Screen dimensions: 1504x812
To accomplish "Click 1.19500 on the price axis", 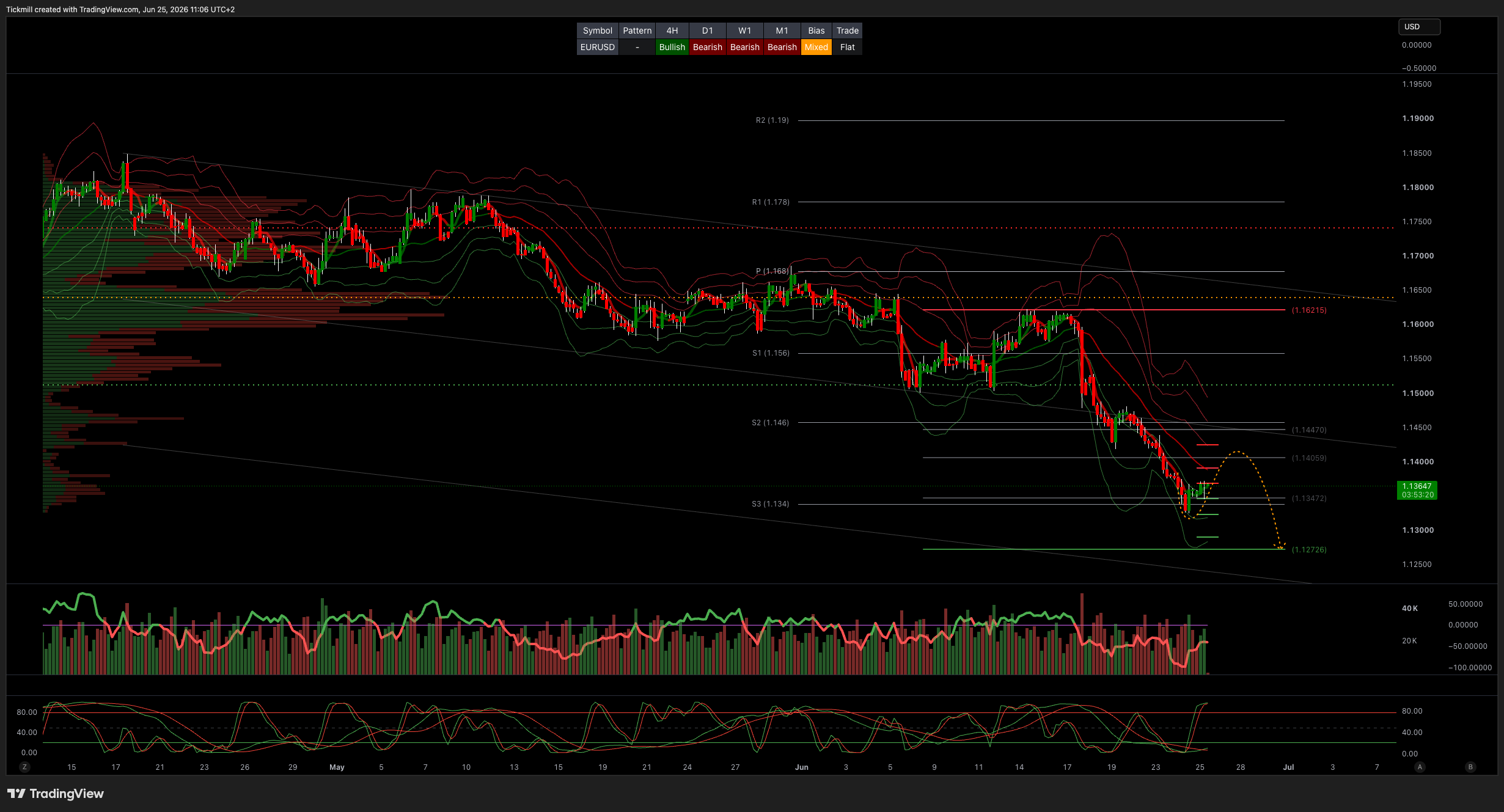I will point(1417,84).
